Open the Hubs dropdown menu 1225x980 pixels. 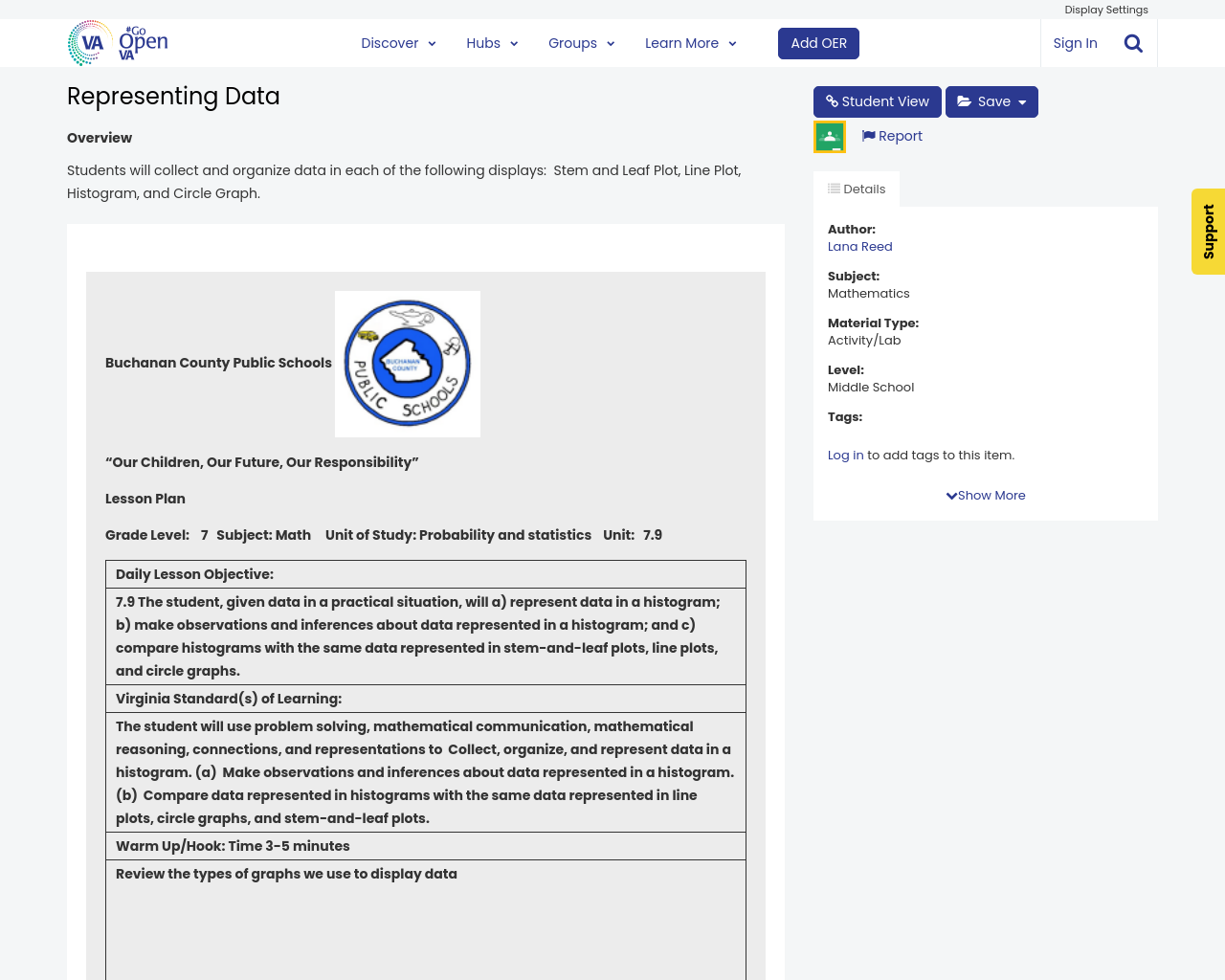pos(492,43)
